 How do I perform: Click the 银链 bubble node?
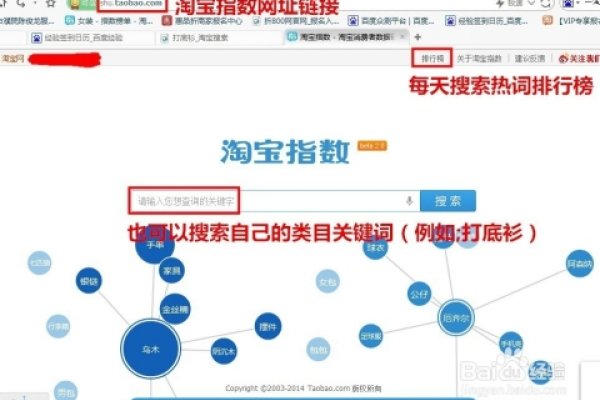(89, 281)
